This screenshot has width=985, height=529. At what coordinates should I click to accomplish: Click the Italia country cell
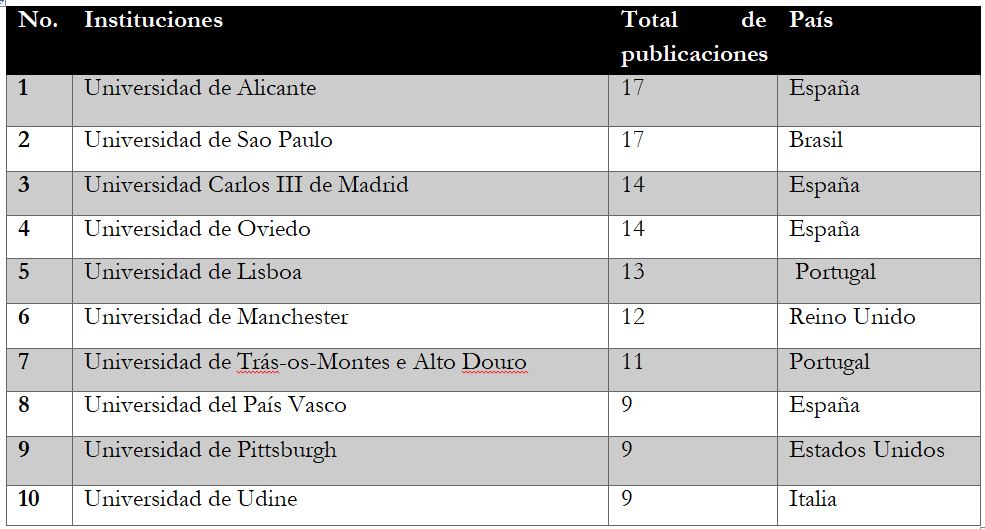pos(879,505)
